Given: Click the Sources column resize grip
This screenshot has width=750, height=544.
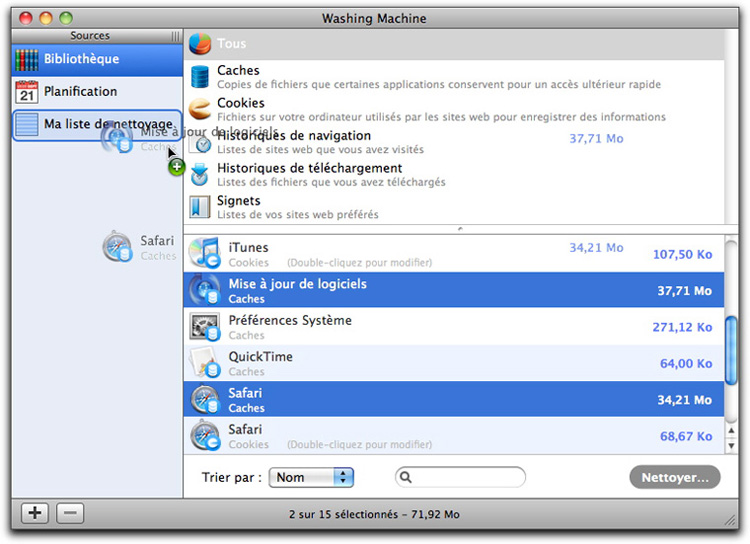Looking at the screenshot, I should click(x=176, y=36).
